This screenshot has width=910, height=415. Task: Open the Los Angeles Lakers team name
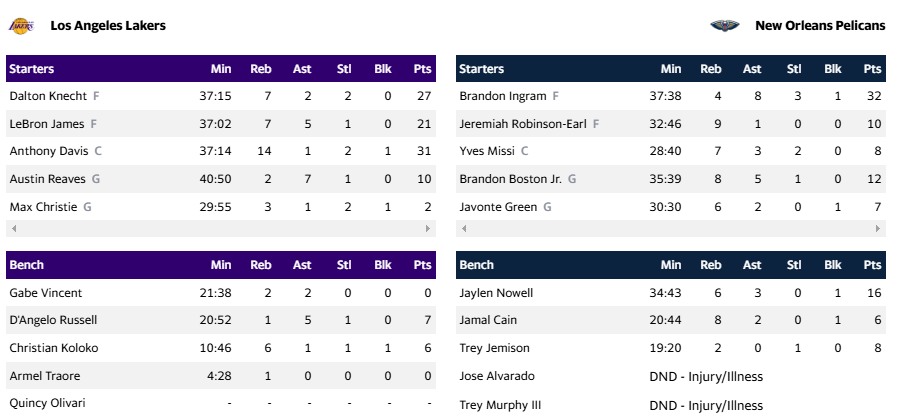point(108,25)
